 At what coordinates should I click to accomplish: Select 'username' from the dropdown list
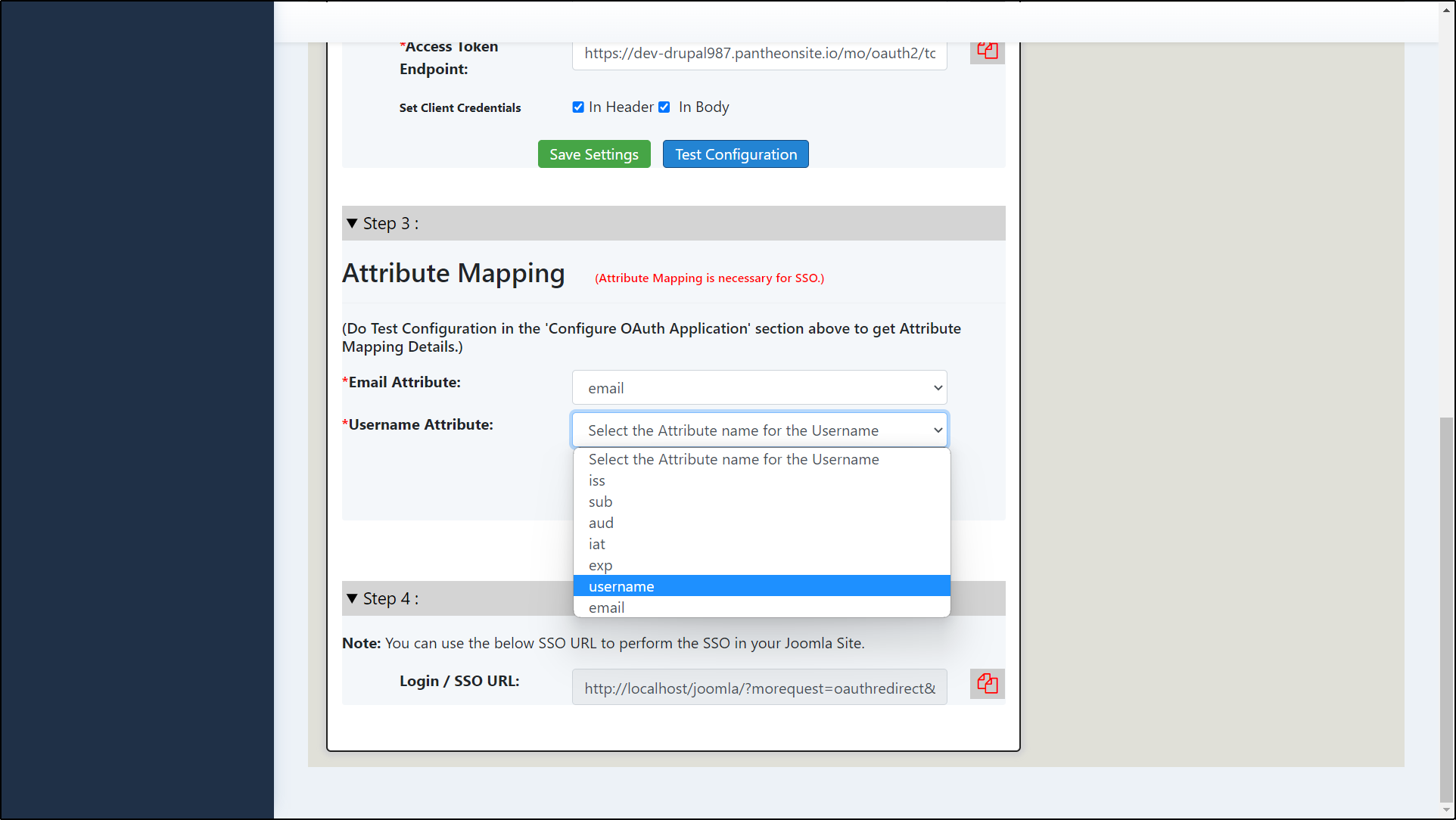(621, 586)
